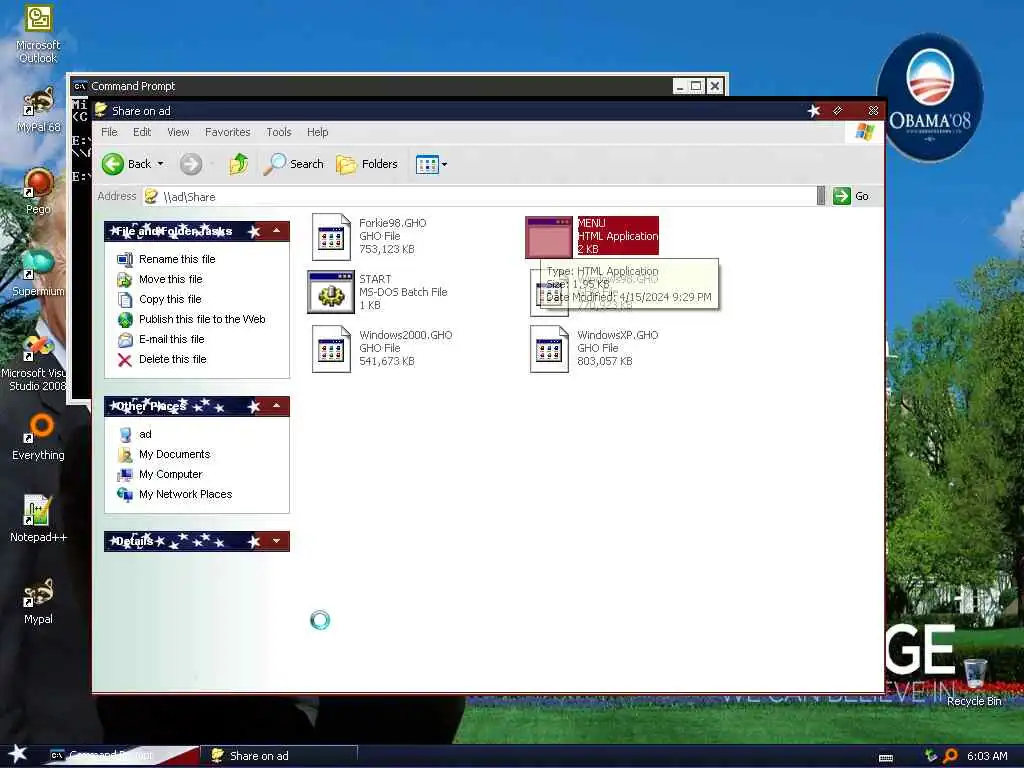Open MyPal 68 desktop shortcut
Screen dimensions: 1024x768
tap(38, 110)
